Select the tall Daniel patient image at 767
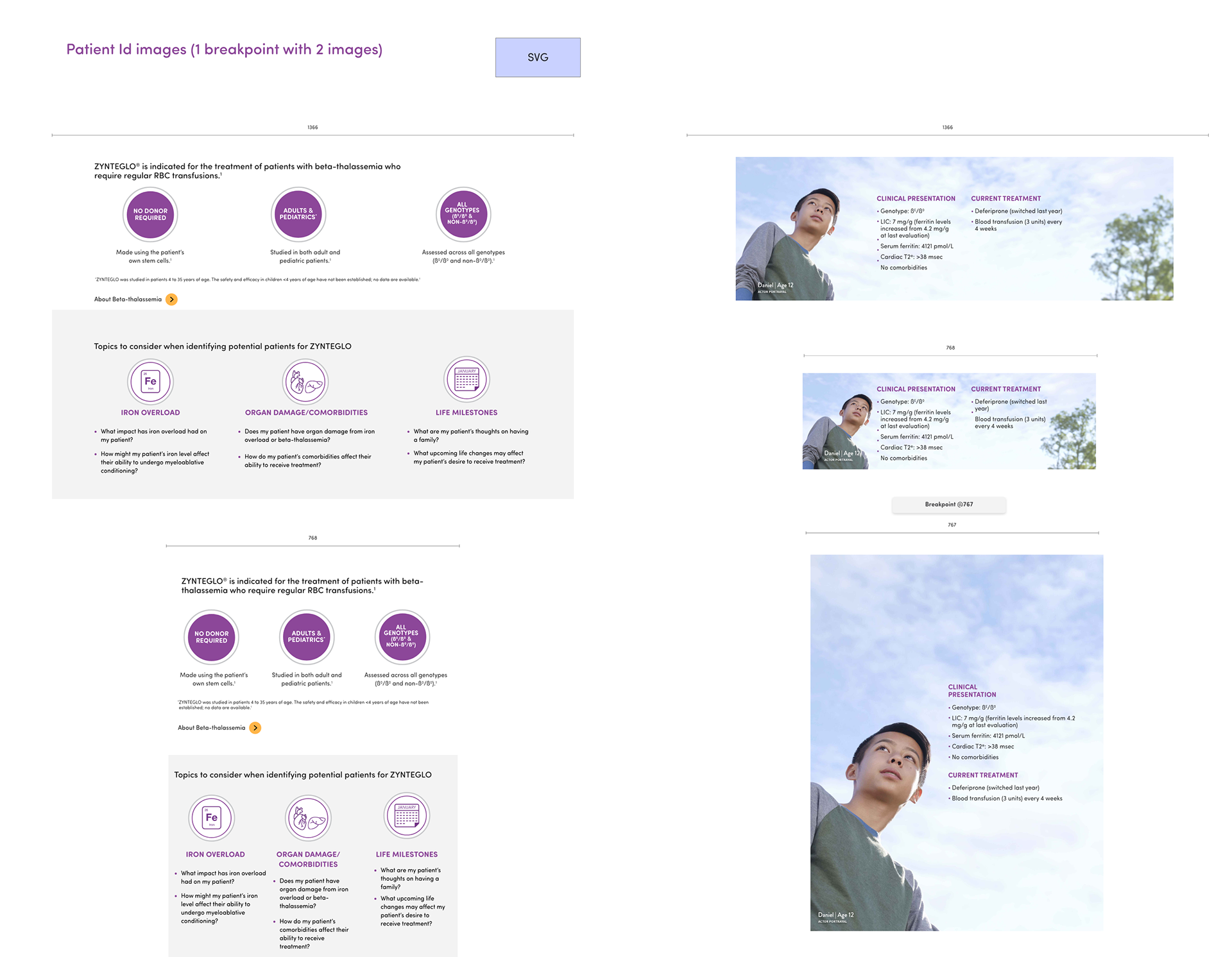 tap(957, 743)
